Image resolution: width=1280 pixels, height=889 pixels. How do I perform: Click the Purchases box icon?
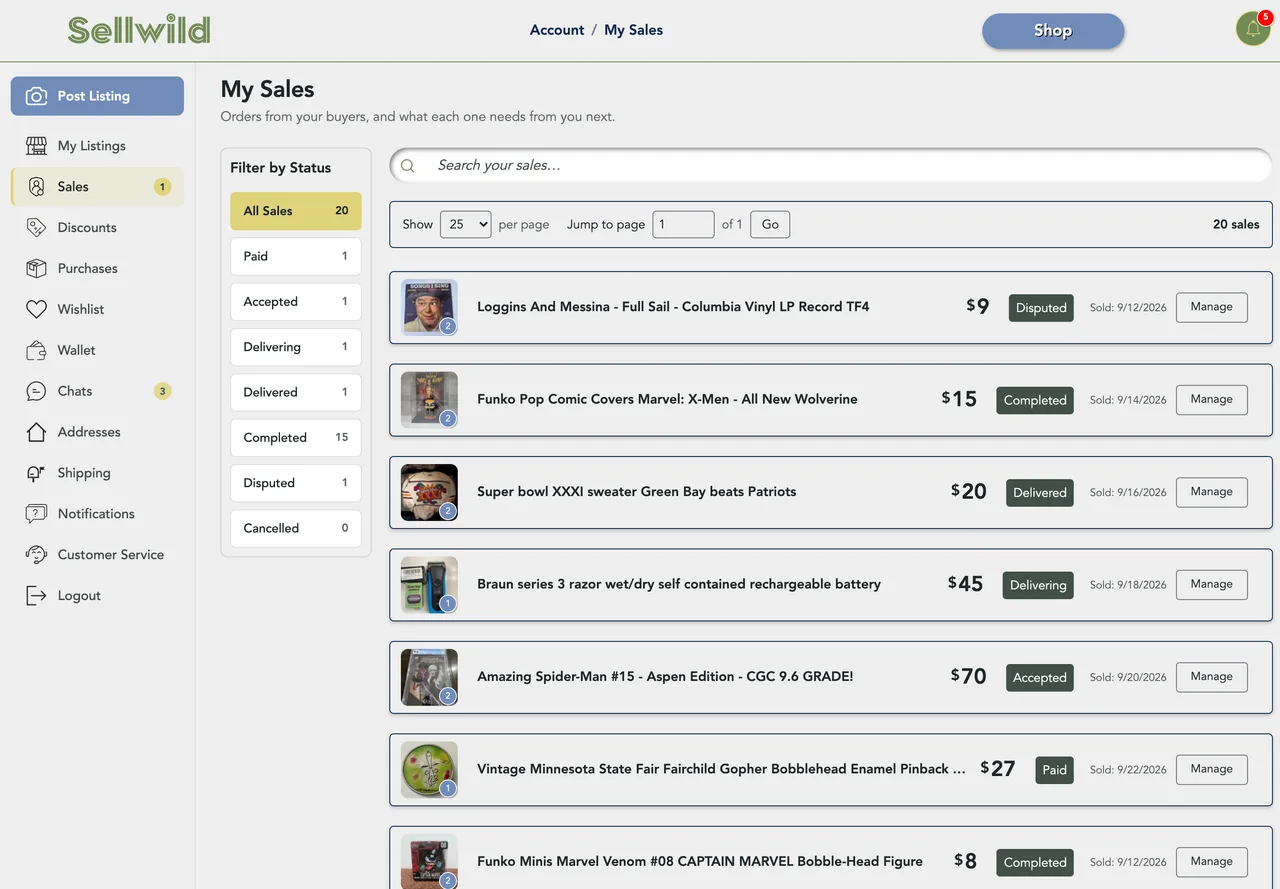coord(37,269)
